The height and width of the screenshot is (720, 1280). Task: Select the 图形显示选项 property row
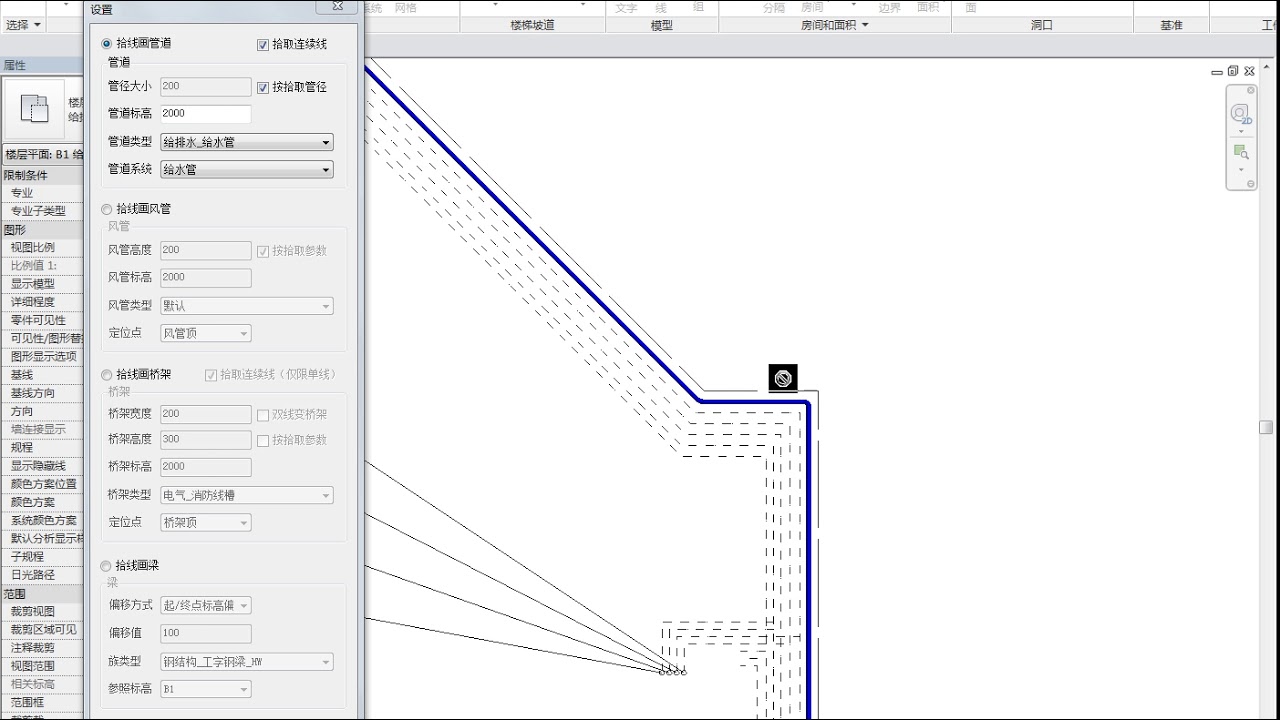(x=43, y=357)
